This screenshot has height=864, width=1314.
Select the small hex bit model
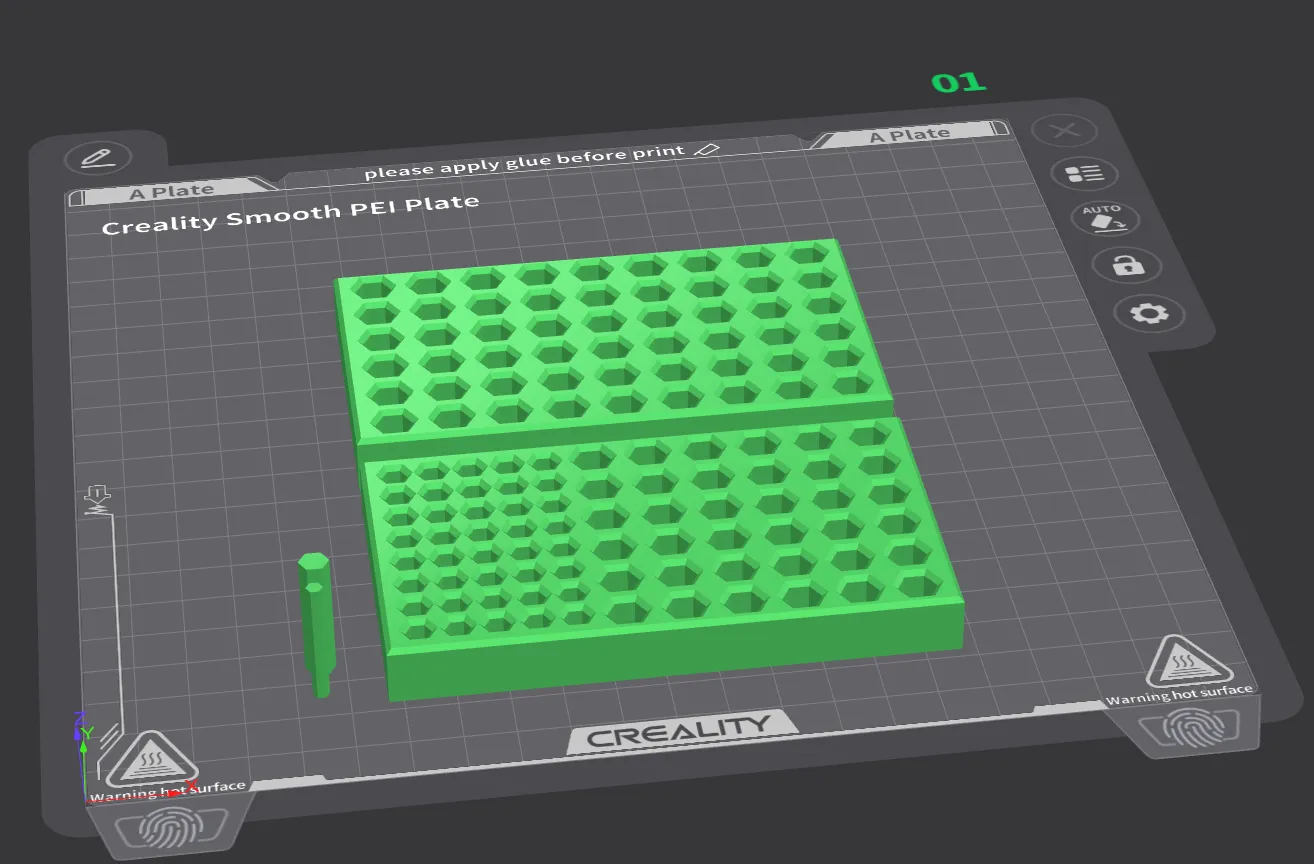coord(316,620)
